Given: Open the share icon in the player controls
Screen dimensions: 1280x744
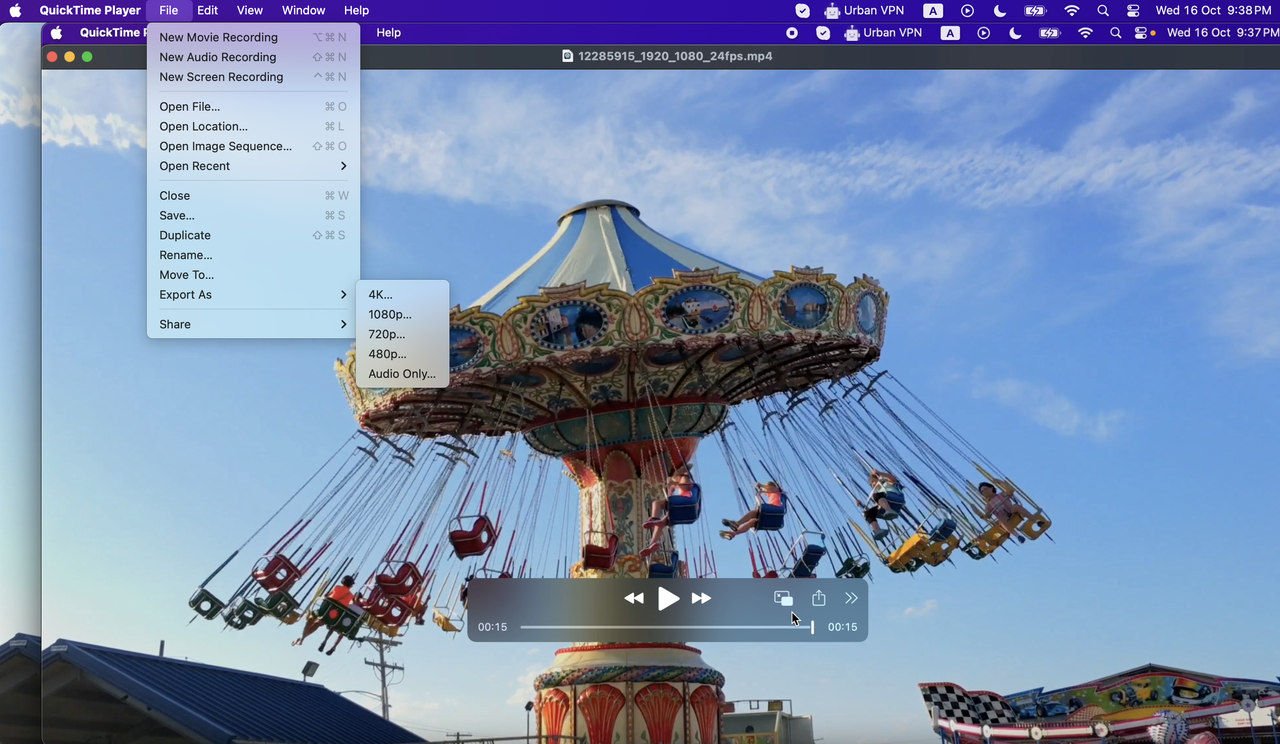Looking at the screenshot, I should (819, 598).
